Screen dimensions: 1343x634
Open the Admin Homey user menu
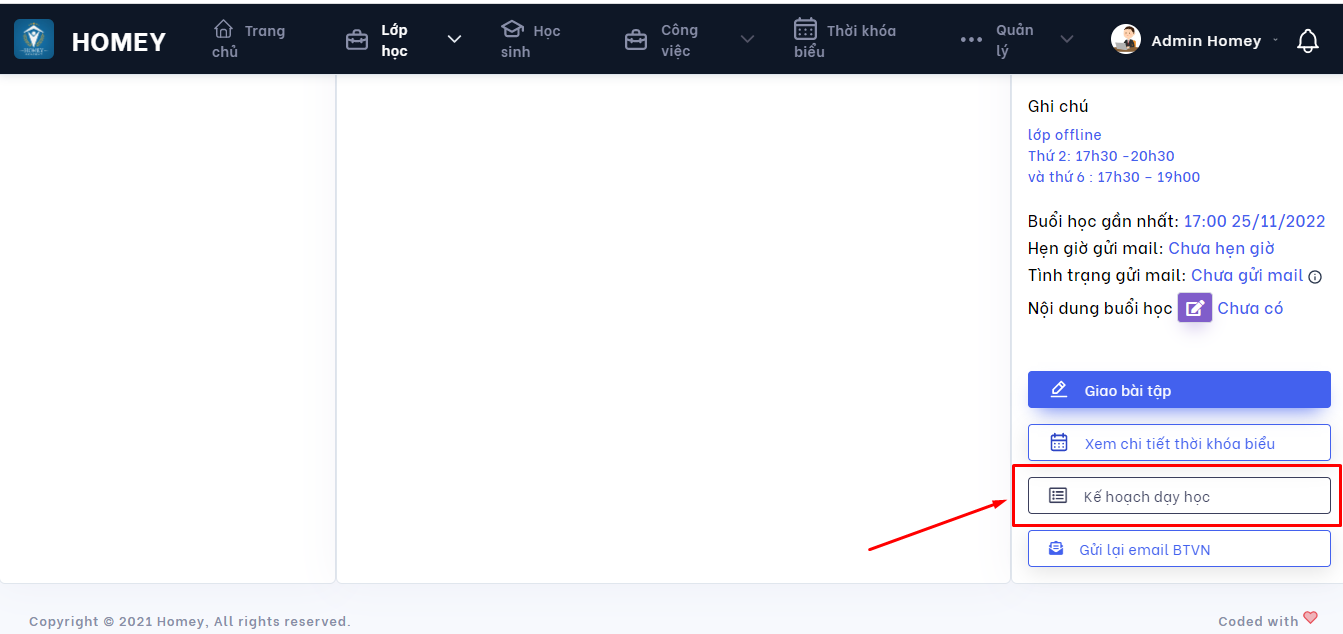[x=1206, y=41]
